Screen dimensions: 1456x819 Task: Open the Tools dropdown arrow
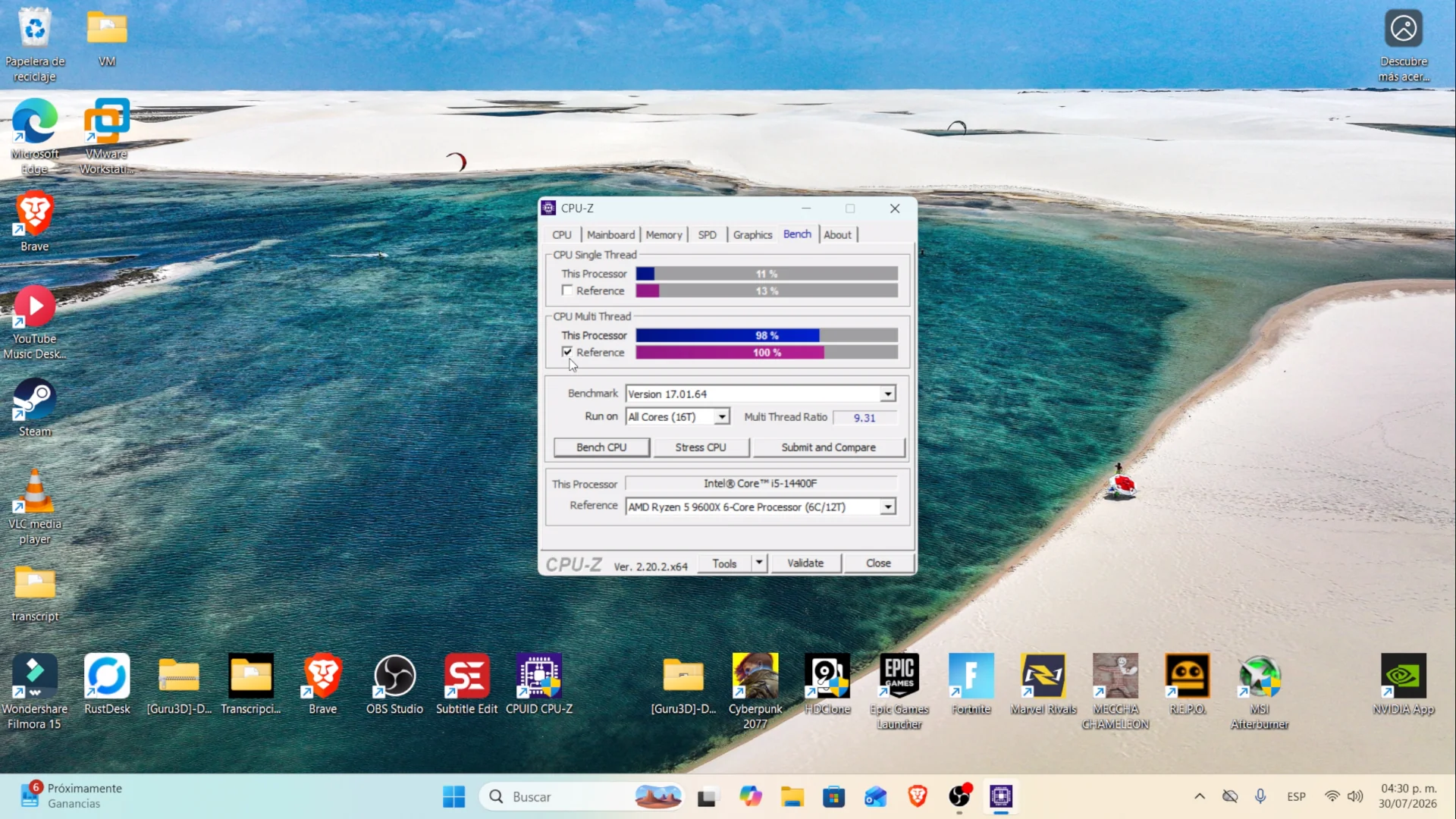(759, 563)
